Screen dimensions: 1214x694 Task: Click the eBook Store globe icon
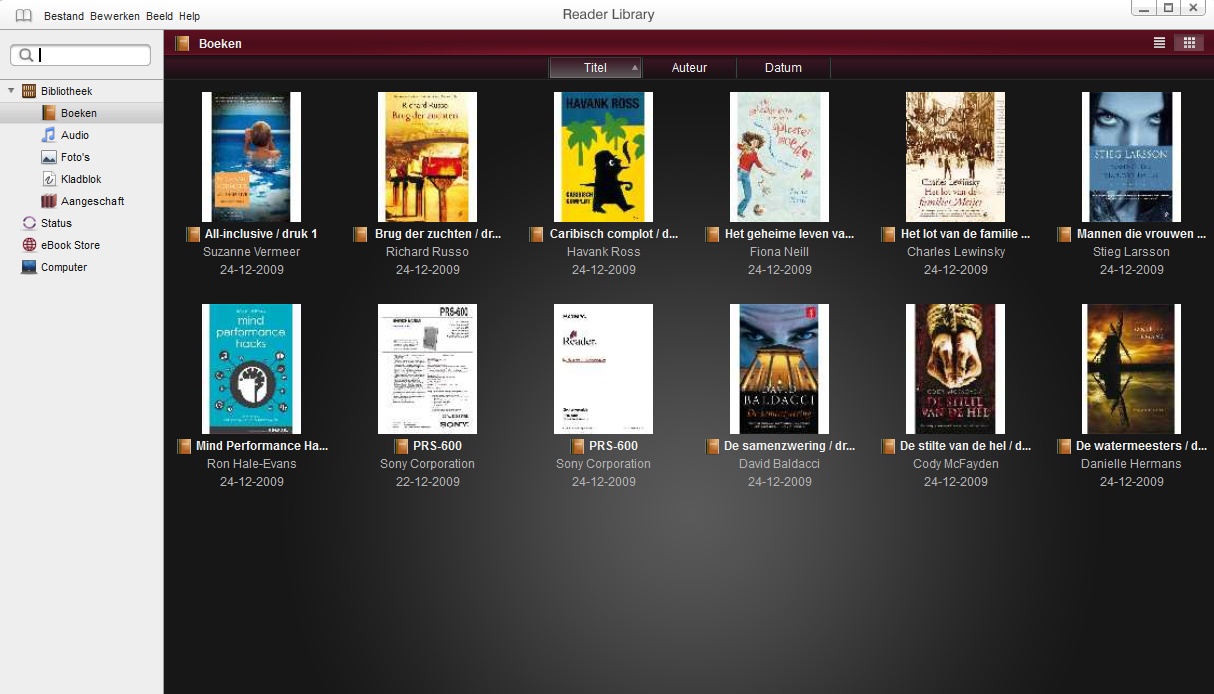(x=29, y=245)
